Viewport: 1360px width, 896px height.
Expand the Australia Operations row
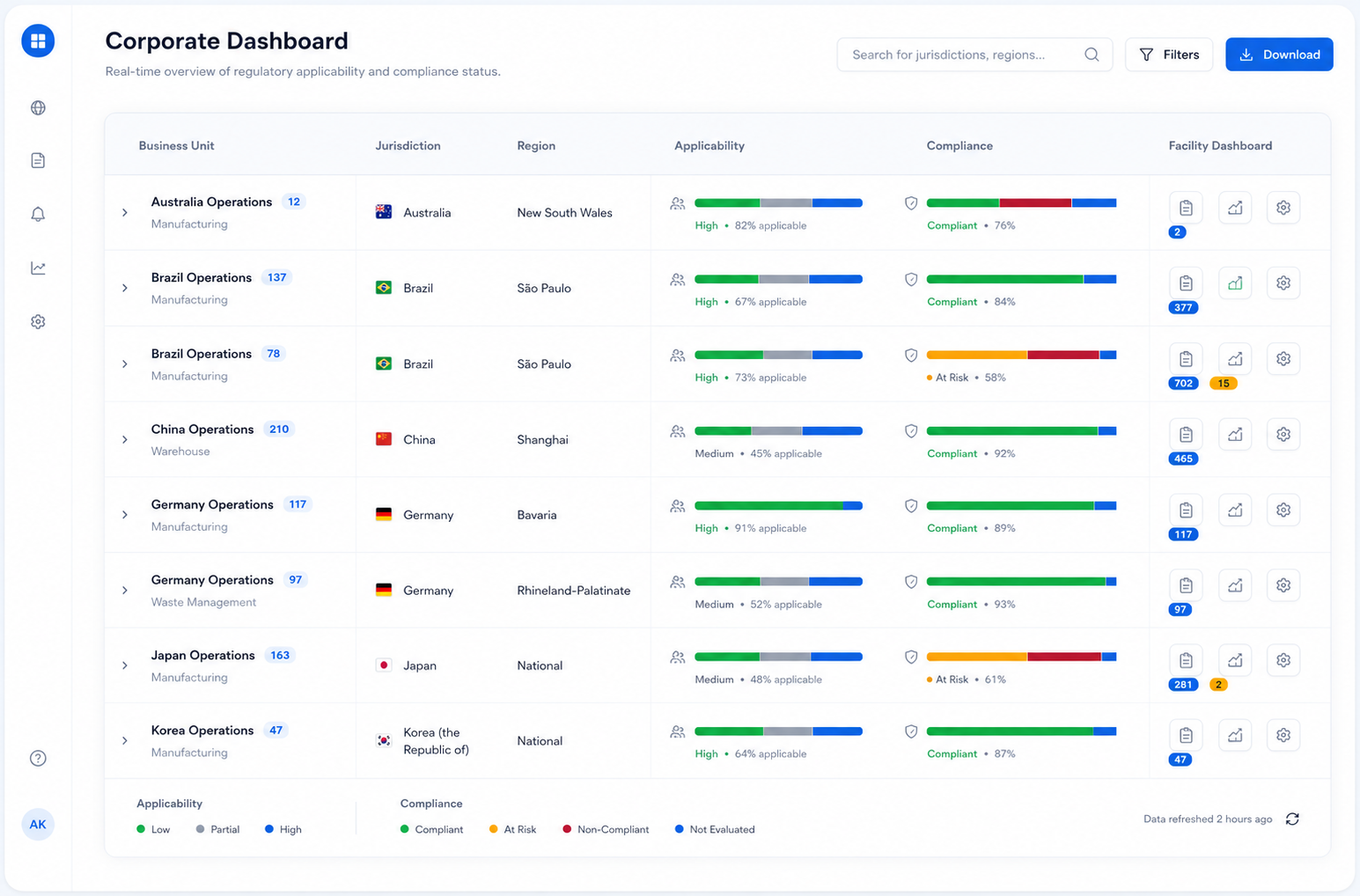125,213
